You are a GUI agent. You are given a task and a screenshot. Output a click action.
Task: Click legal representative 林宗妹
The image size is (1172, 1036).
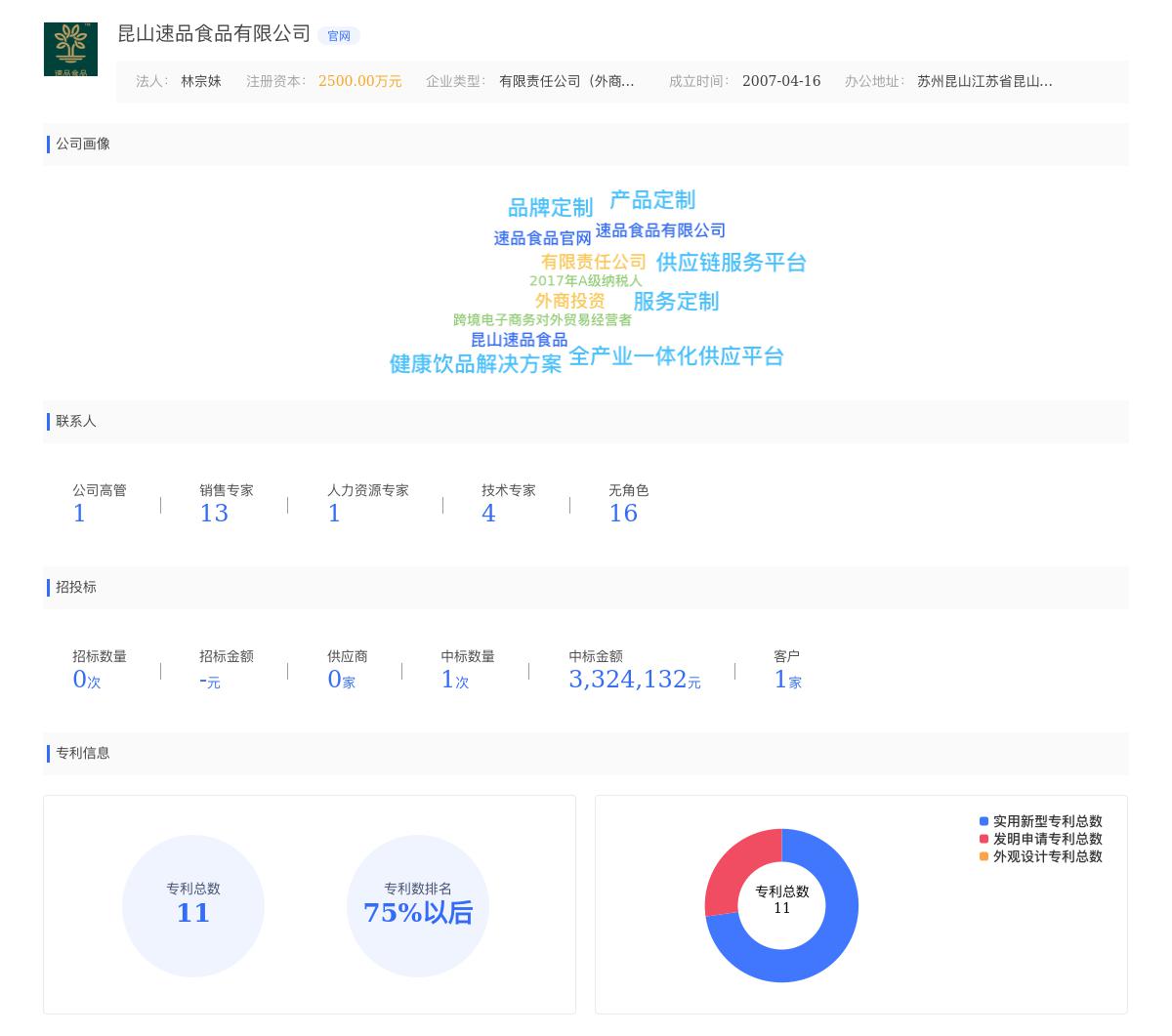coord(200,82)
